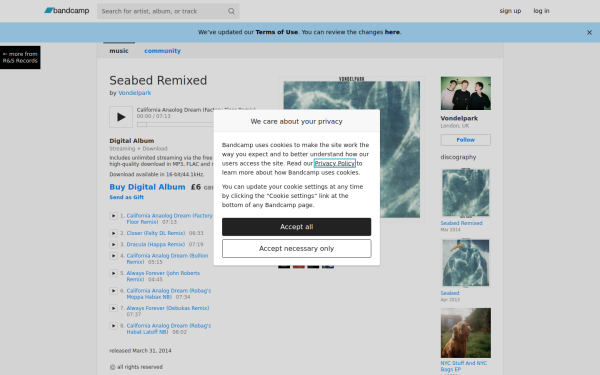Click the Vondelpark name in sidebar
Viewport: 600px width, 375px height.
(459, 118)
